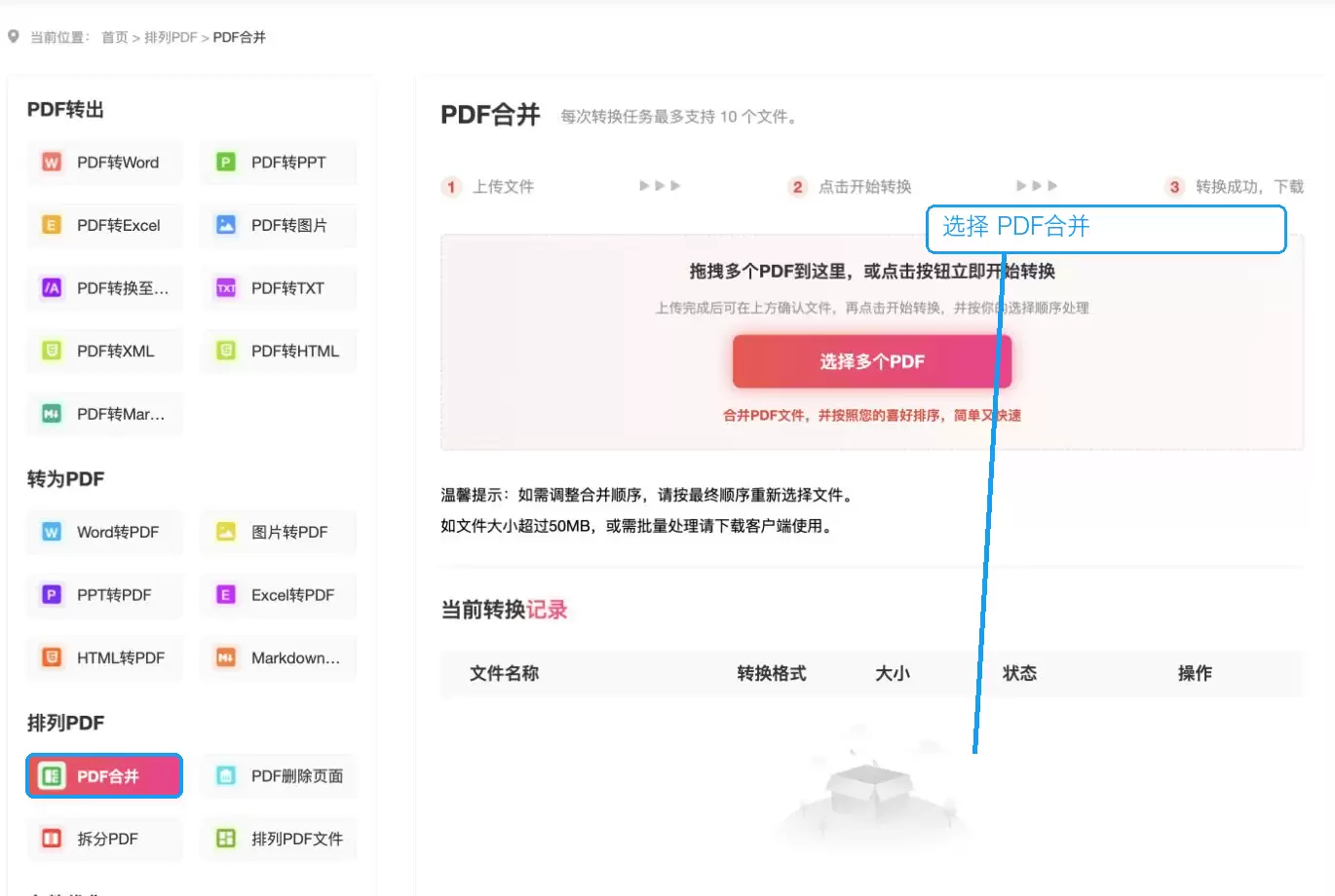1335x896 pixels.
Task: Select the orange icon beside HTML转PDF
Action: [52, 657]
